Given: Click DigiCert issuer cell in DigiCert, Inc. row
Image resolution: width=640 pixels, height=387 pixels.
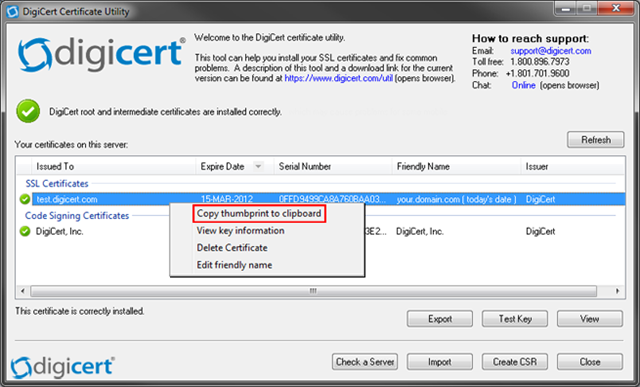Looking at the screenshot, I should (x=540, y=231).
